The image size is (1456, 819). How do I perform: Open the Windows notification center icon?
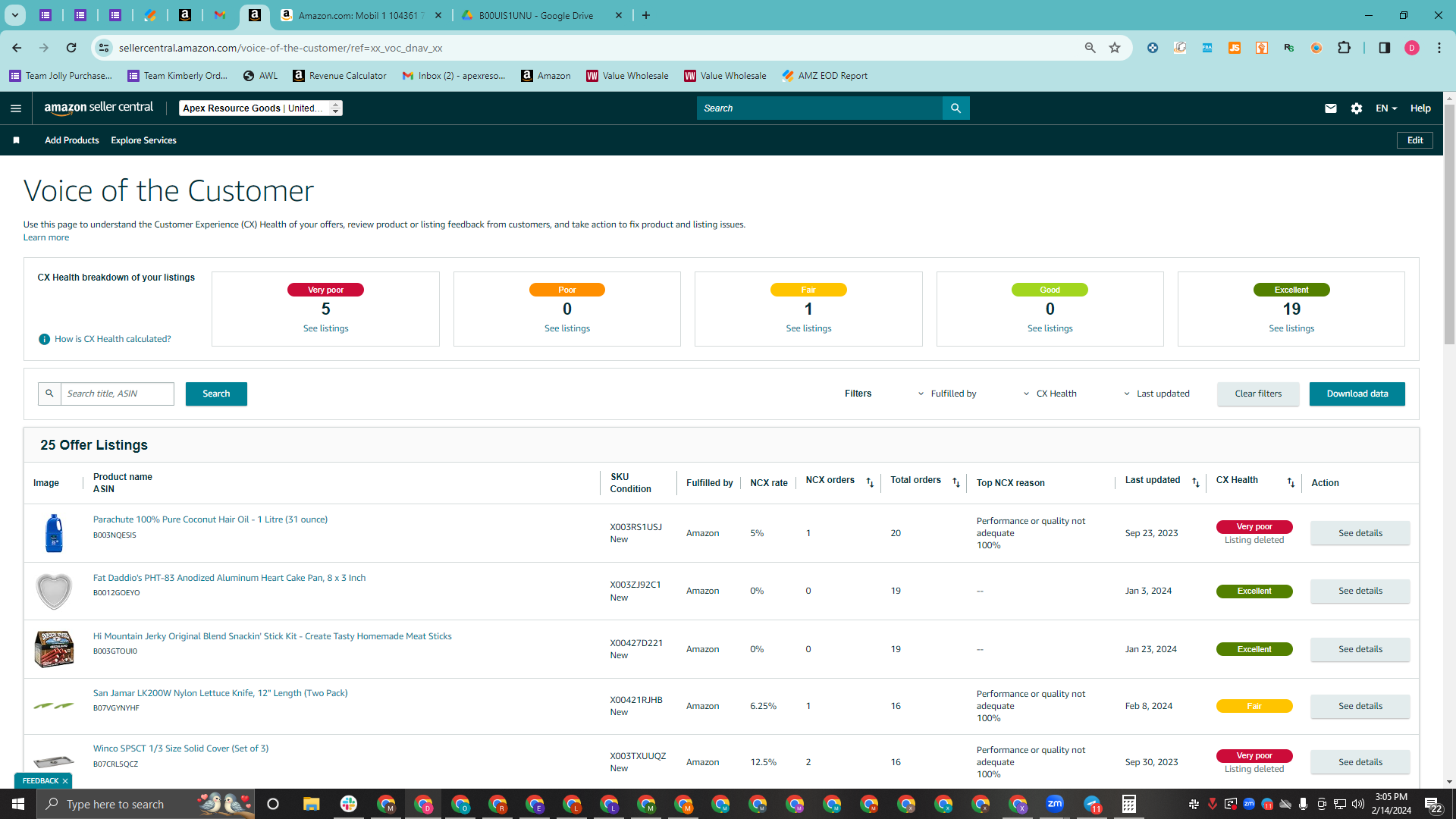pos(1433,805)
